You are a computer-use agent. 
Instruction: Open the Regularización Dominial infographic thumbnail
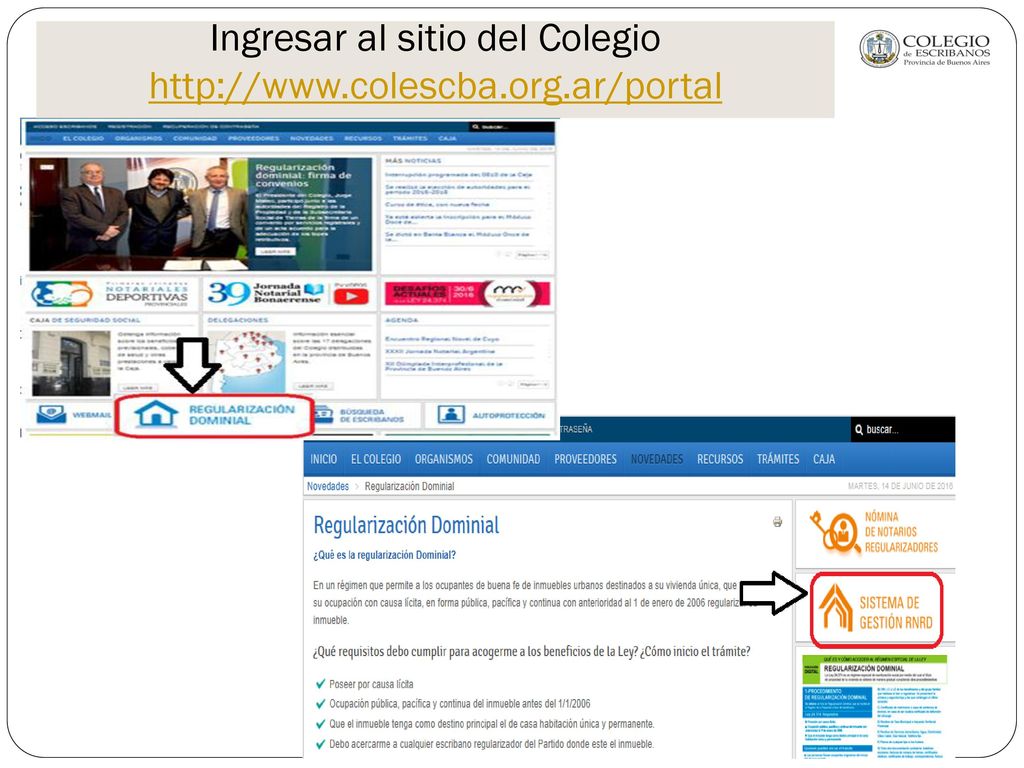[874, 706]
